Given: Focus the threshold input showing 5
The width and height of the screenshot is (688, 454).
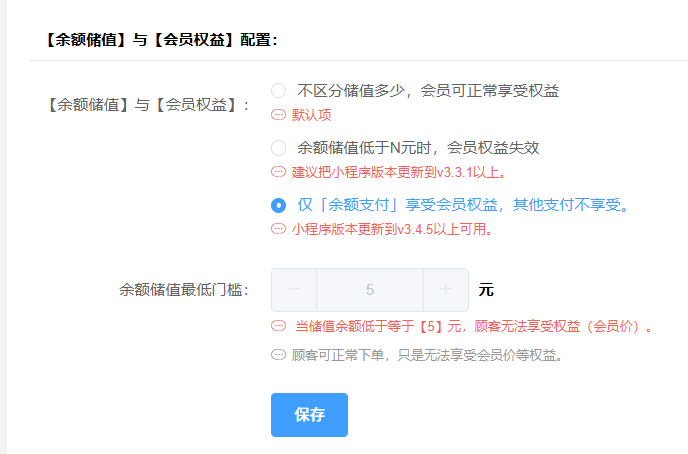Looking at the screenshot, I should pyautogui.click(x=370, y=290).
